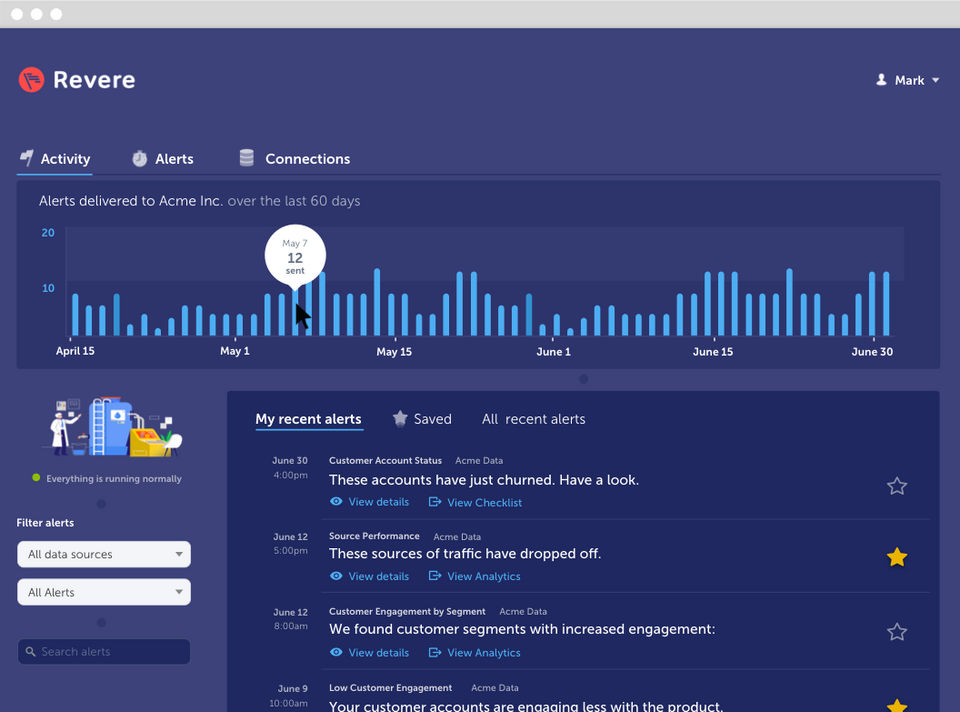Viewport: 960px width, 712px height.
Task: Open View Analytics for Customer Engagement by Segment
Action: [474, 653]
